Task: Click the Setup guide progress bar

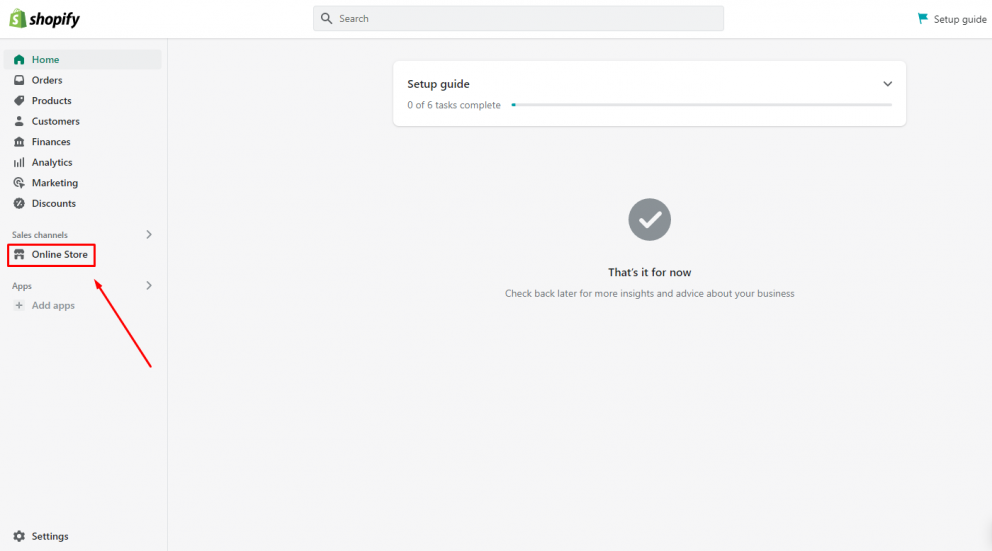Action: (702, 105)
